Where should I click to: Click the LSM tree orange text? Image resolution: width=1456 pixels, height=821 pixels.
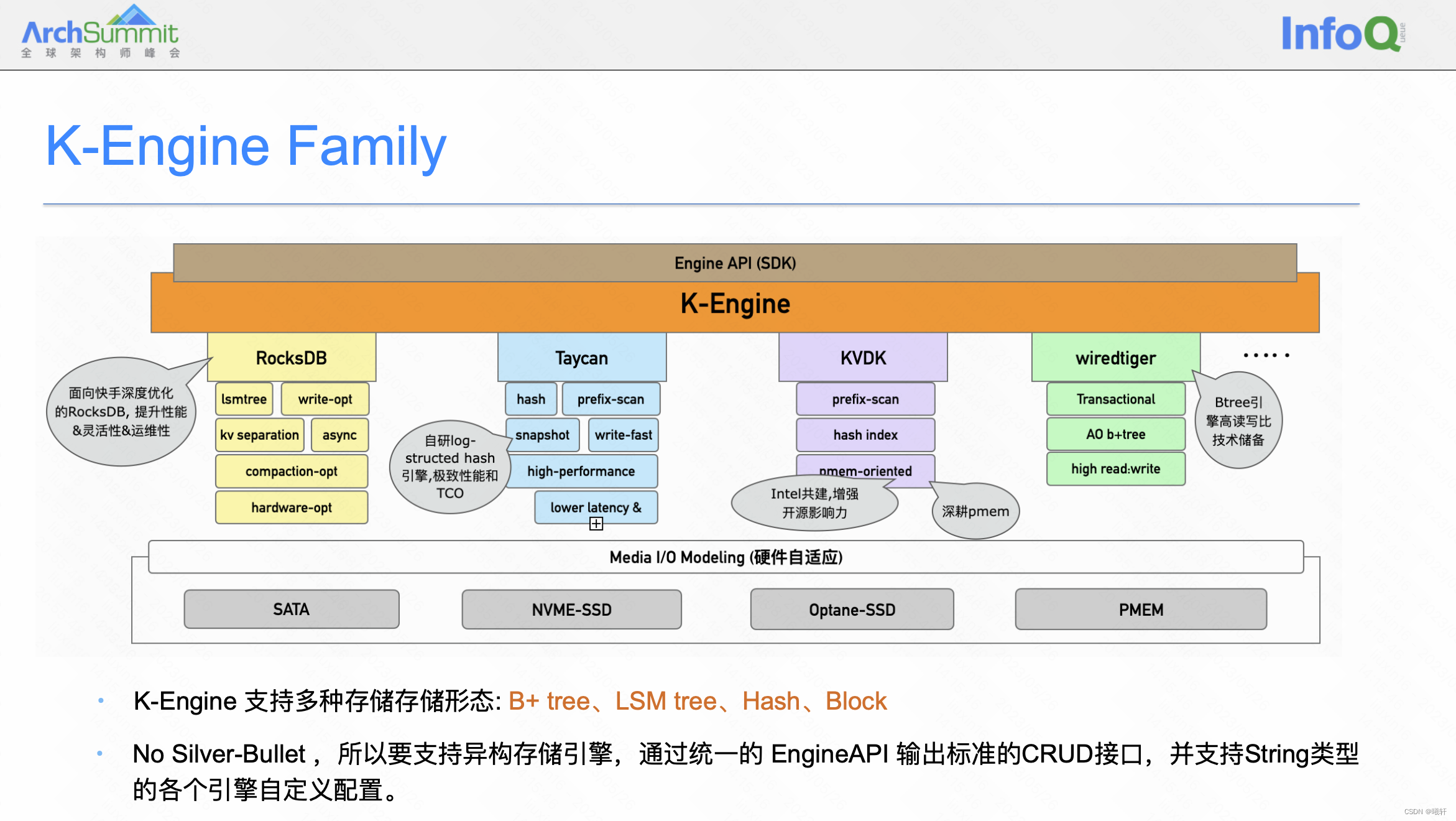point(666,702)
